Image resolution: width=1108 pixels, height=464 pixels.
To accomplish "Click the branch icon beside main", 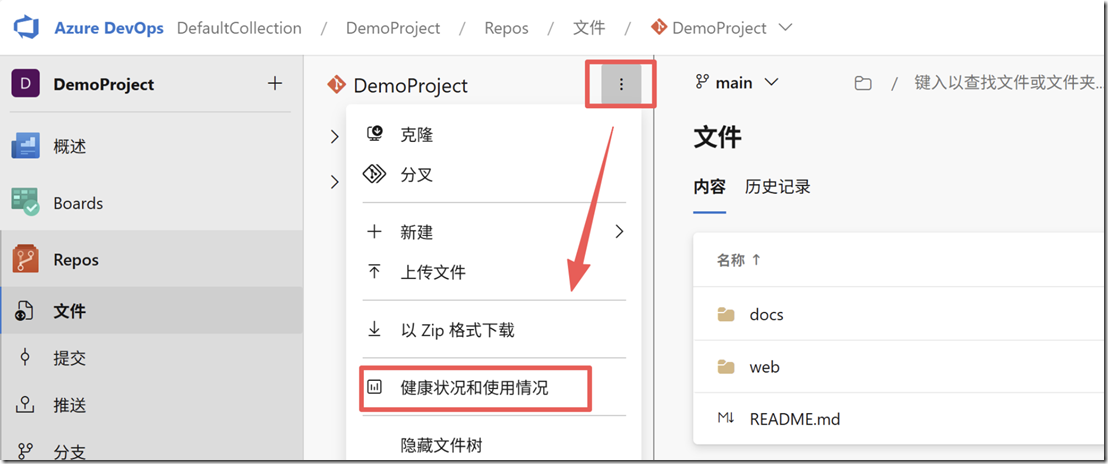I will pyautogui.click(x=702, y=83).
